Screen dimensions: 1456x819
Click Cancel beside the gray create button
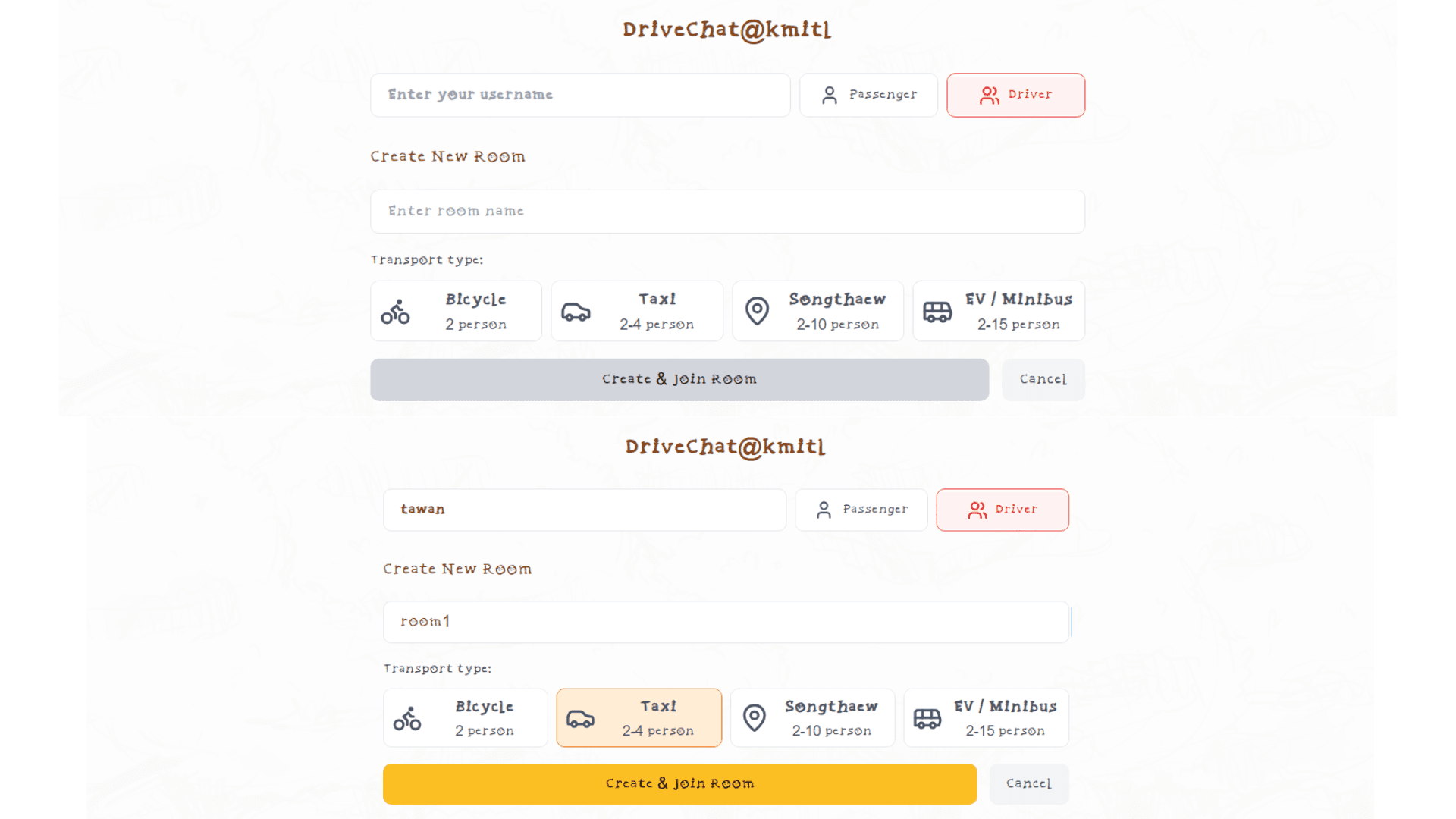1043,379
